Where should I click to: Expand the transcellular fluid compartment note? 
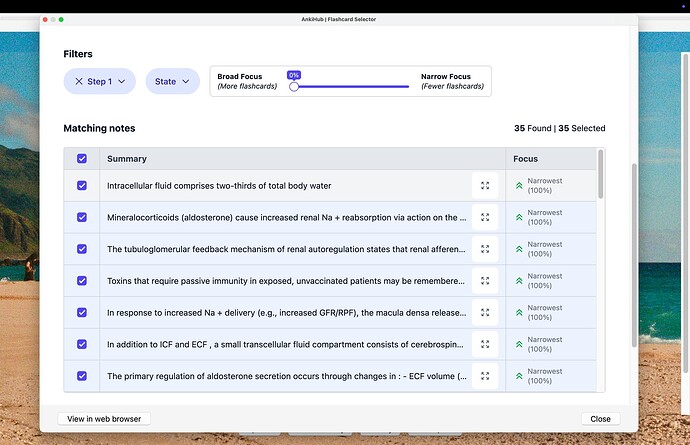[485, 345]
